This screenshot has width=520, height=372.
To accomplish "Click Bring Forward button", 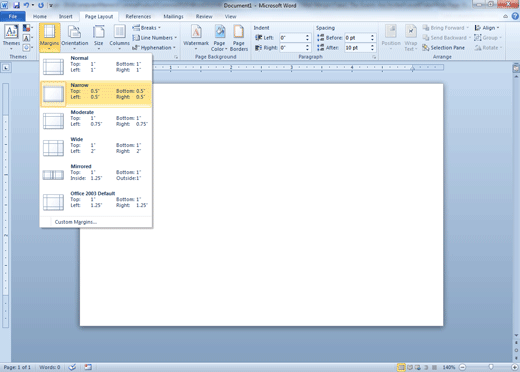I will (446, 28).
